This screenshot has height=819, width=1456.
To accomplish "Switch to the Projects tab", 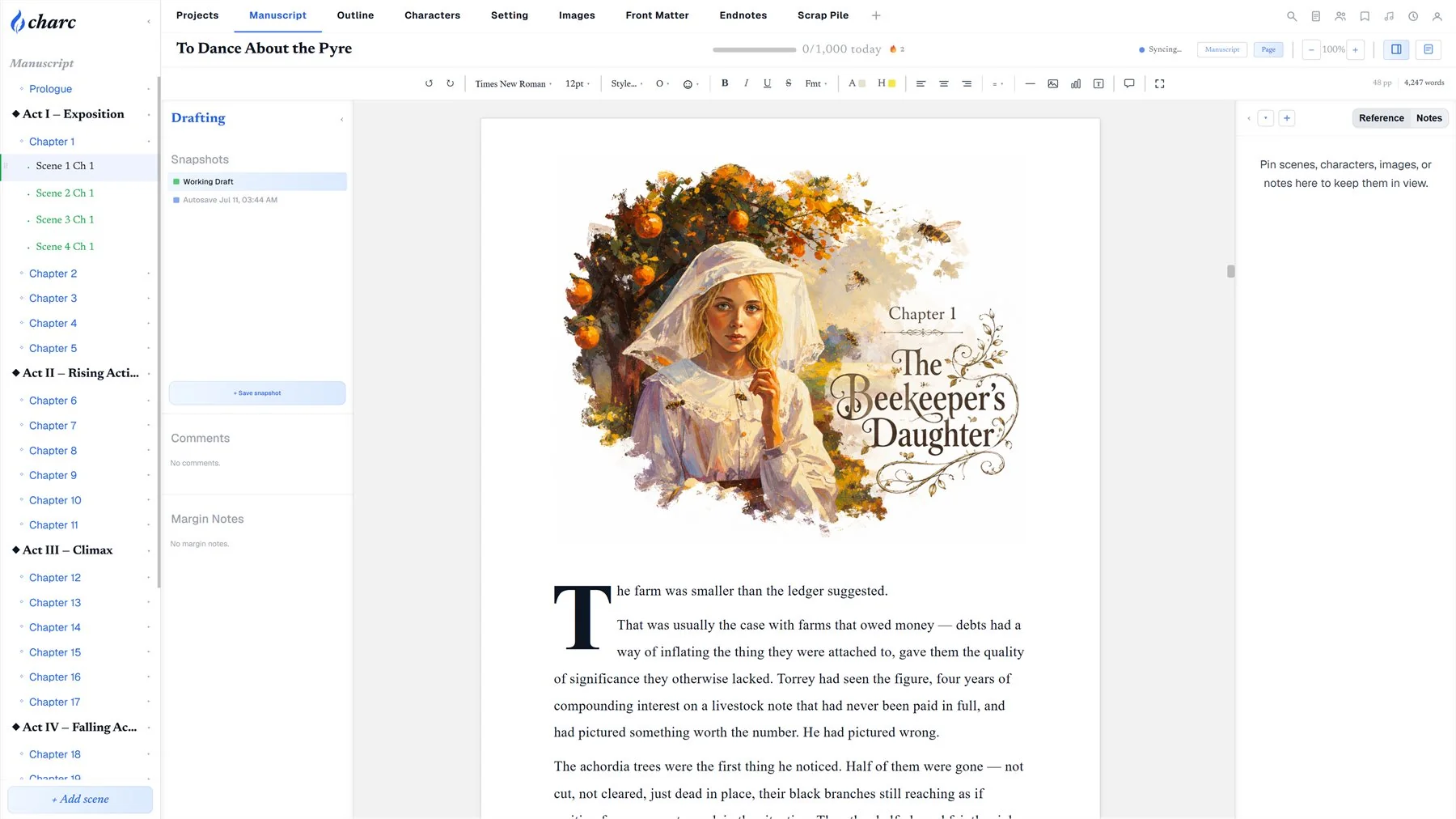I will point(197,15).
